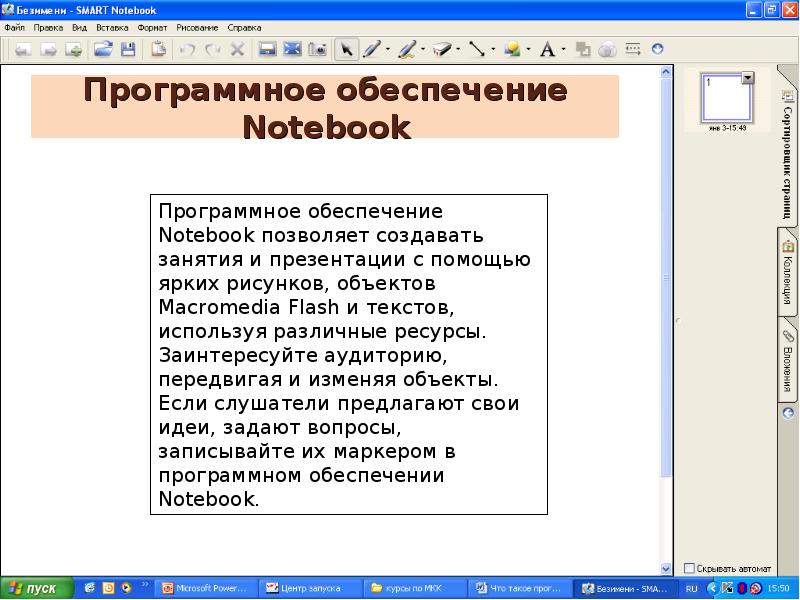Click the Windows пуск start button
Viewport: 800px width, 600px height.
37,588
